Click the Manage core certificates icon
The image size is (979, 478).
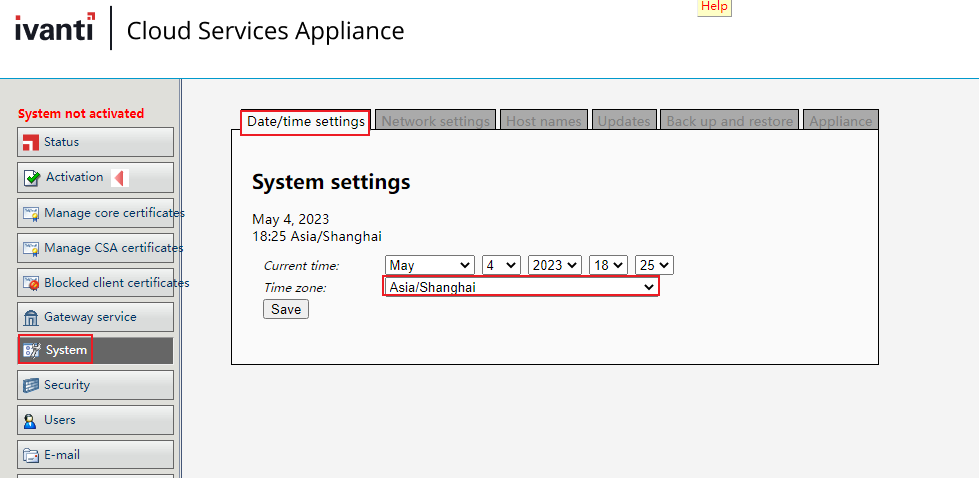point(30,213)
